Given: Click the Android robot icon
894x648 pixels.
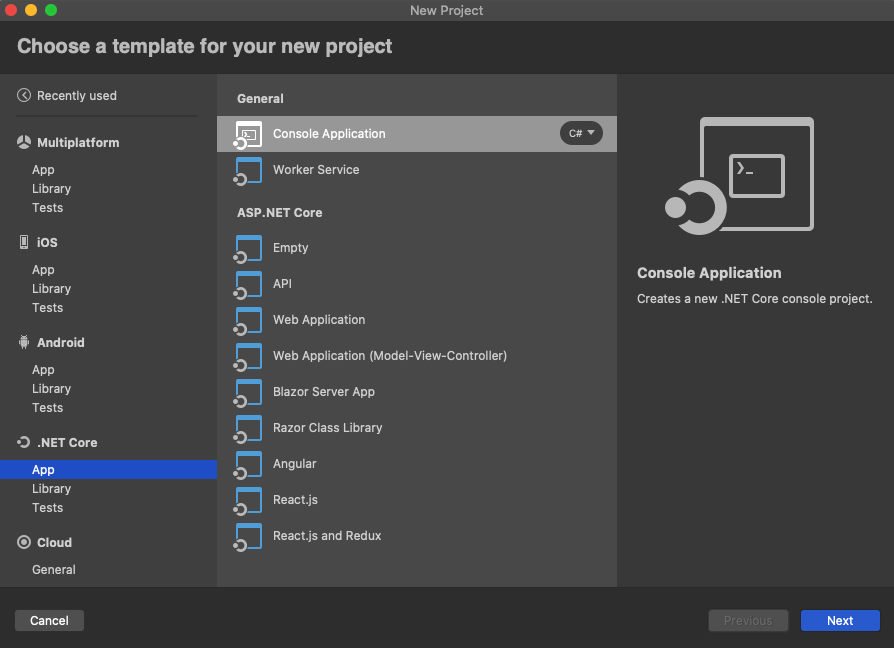Looking at the screenshot, I should tap(24, 342).
